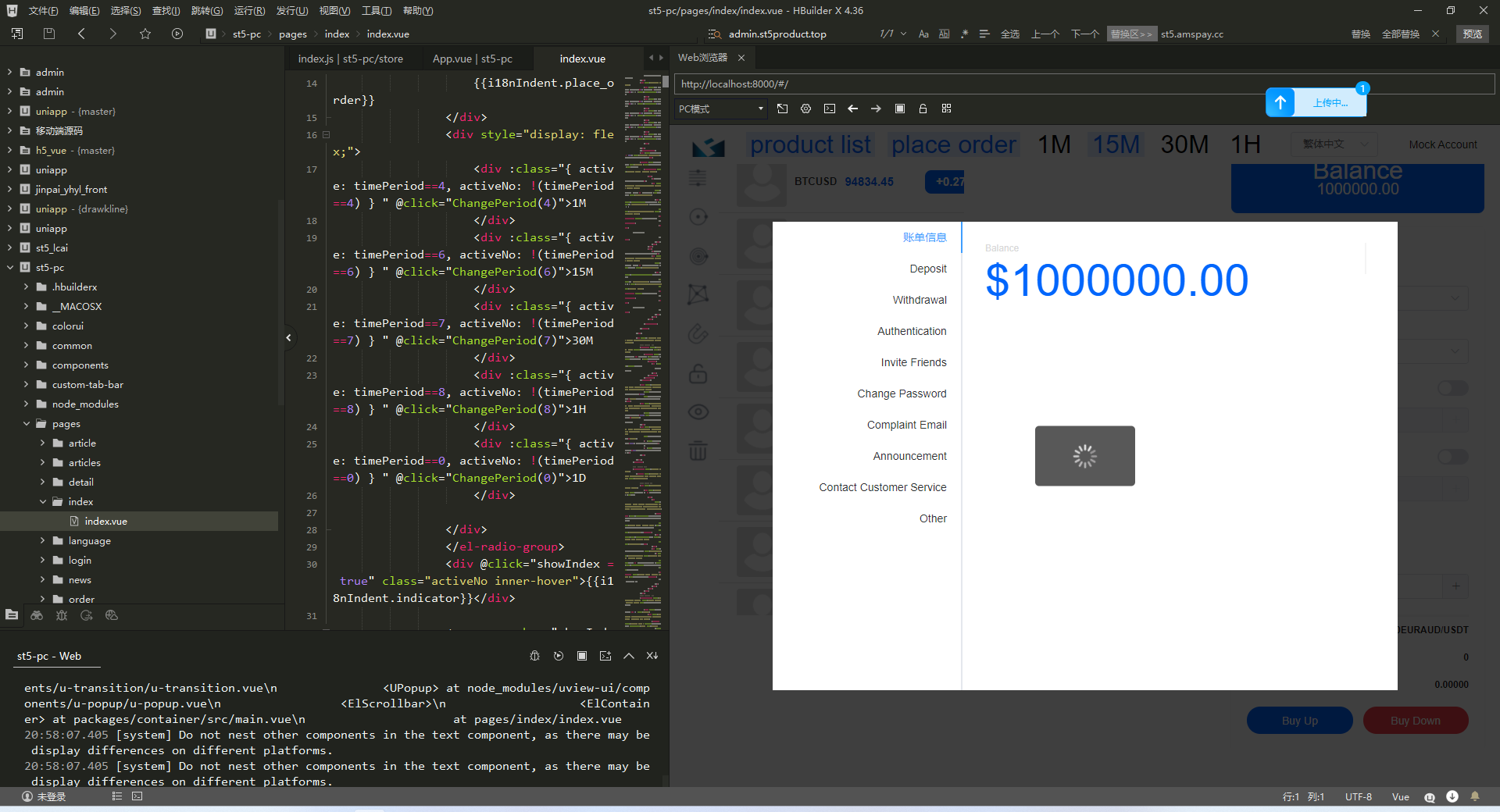Click the Change Password menu link
Screen dimensions: 1500x812
tap(902, 394)
